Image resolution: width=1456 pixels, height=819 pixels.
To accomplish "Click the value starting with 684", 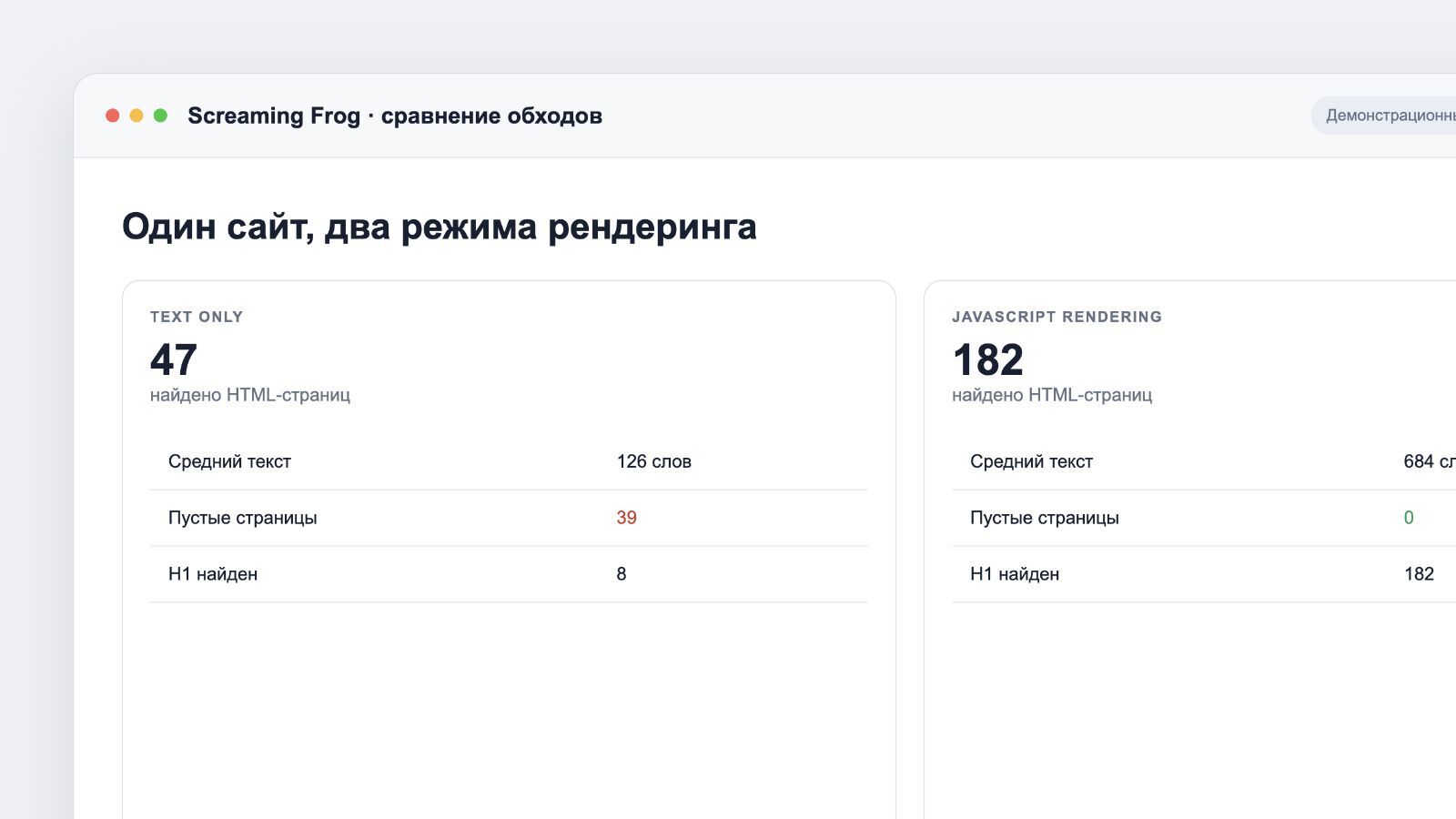I will [x=1430, y=461].
